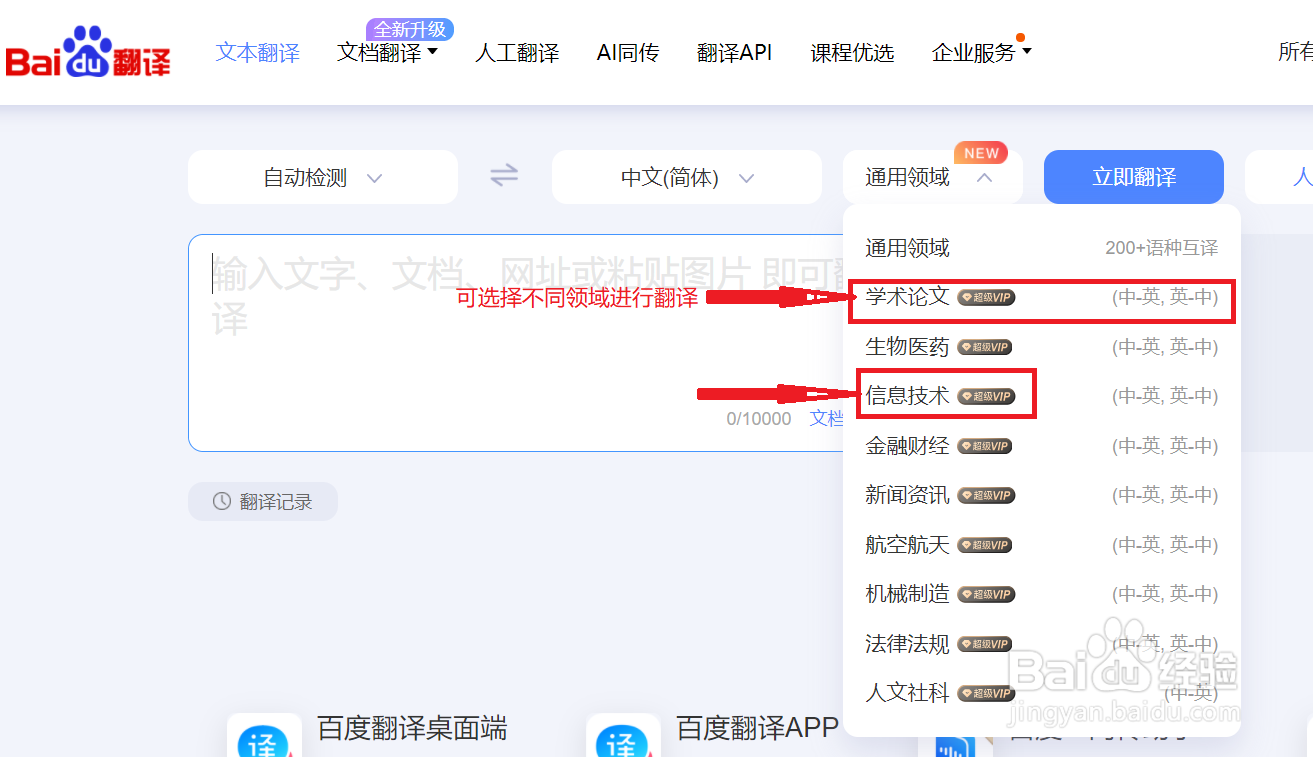
Task: Swap source and target languages icon
Action: tap(504, 176)
